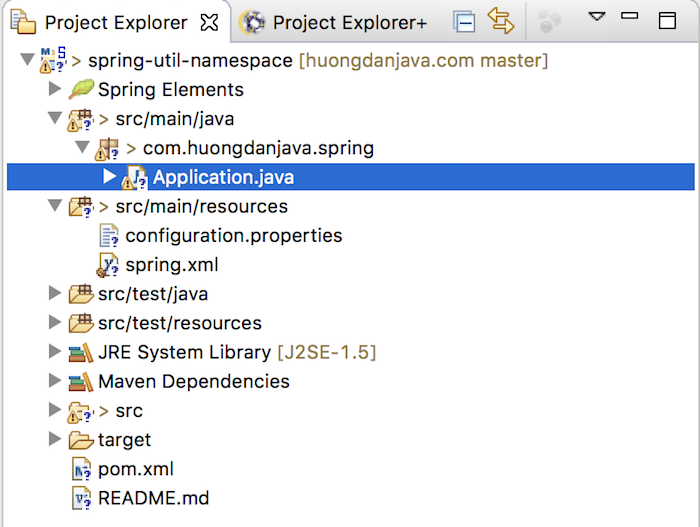Select the src/test/java source folder

pos(153,294)
